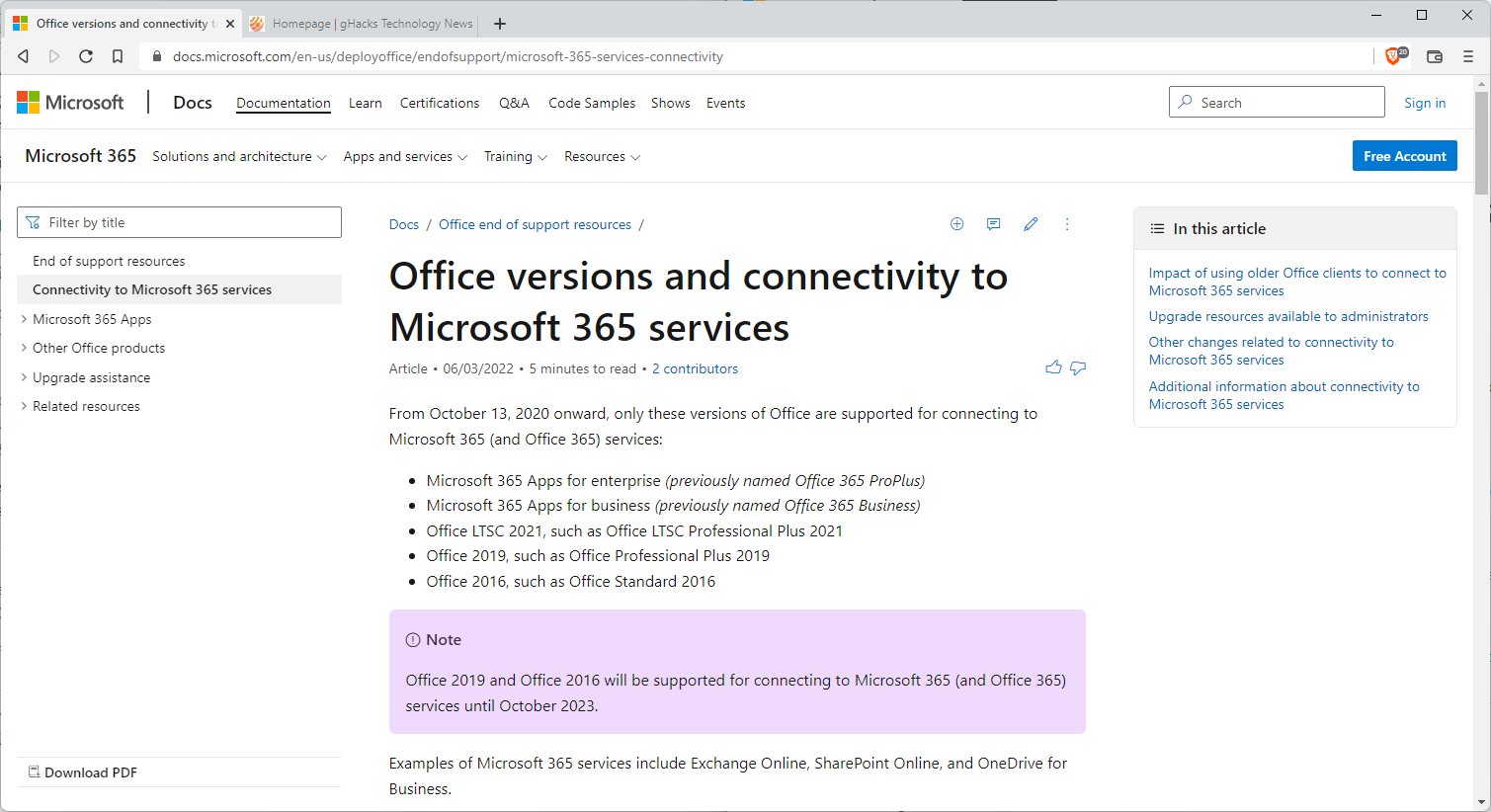Add article to collection plus icon
1491x812 pixels.
956,224
